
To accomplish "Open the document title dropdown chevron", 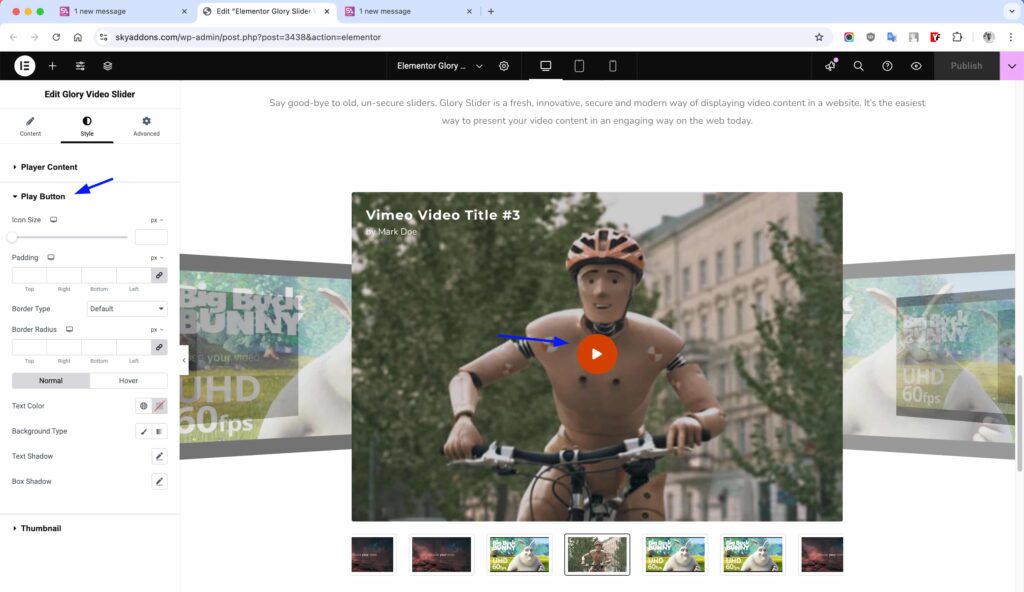I will pyautogui.click(x=479, y=66).
